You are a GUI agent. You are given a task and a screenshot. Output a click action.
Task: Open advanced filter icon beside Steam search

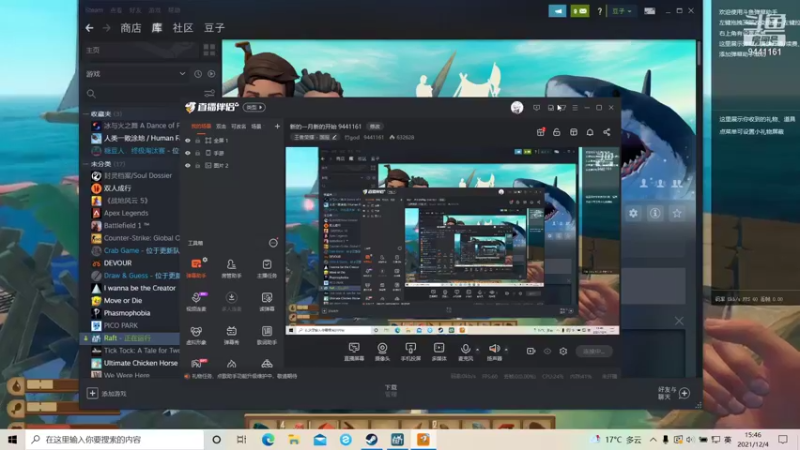209,93
